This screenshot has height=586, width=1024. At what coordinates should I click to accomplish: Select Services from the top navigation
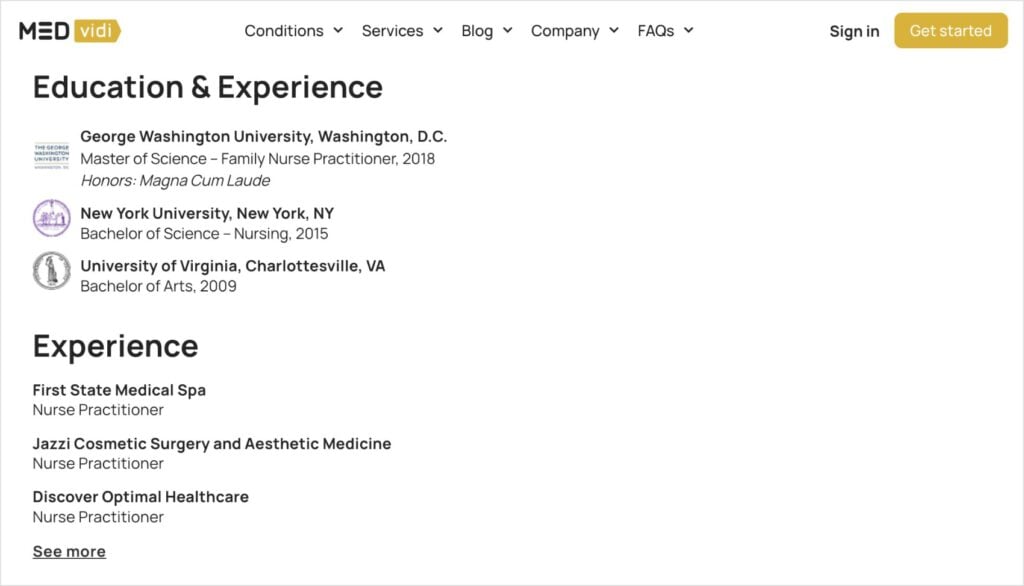point(392,31)
